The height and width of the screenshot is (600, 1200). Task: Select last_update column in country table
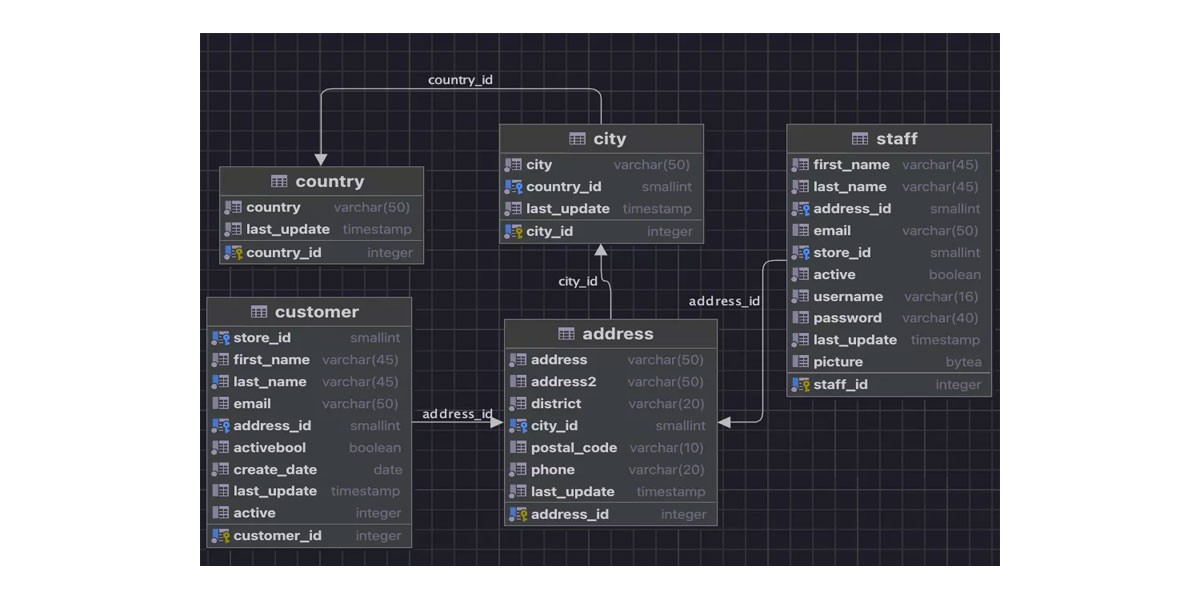[x=322, y=230]
